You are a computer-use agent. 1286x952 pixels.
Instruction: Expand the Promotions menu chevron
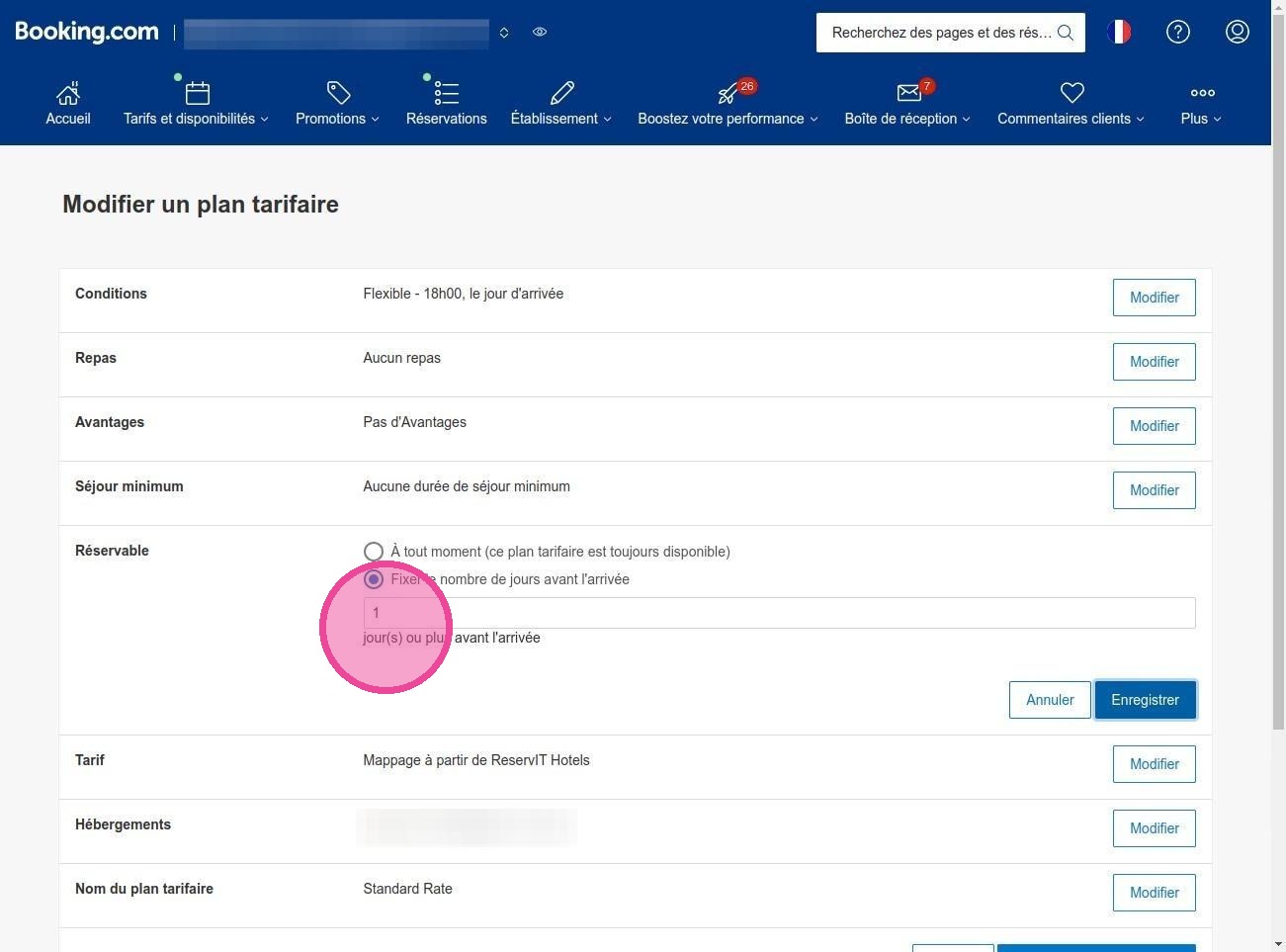375,119
